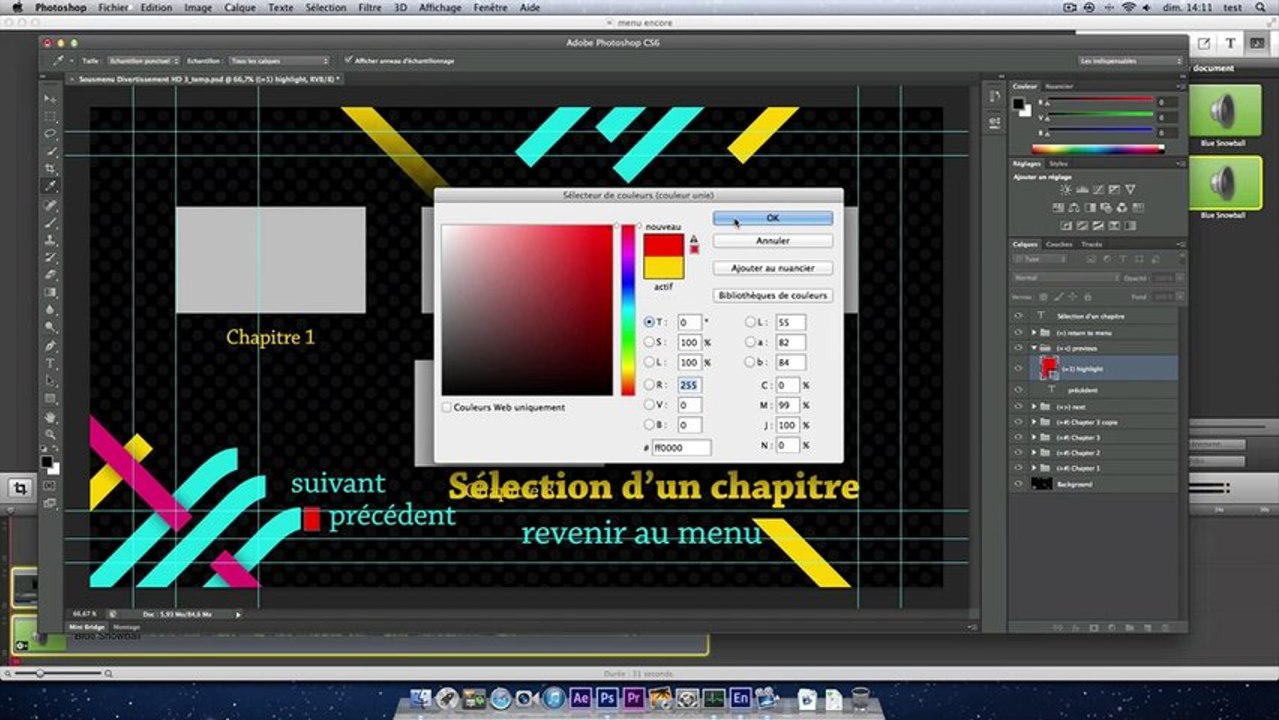Open the Les indispensables workspace dropdown
Screen dimensions: 1279x720
tap(1130, 61)
